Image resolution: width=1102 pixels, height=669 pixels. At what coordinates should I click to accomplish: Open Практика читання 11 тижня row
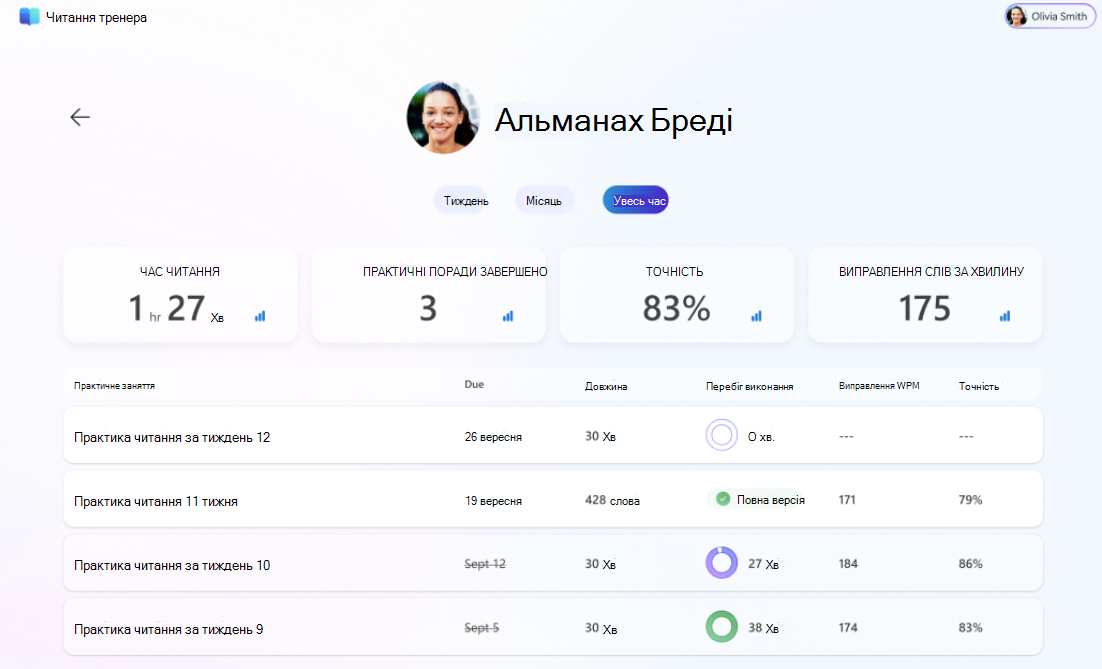(552, 499)
